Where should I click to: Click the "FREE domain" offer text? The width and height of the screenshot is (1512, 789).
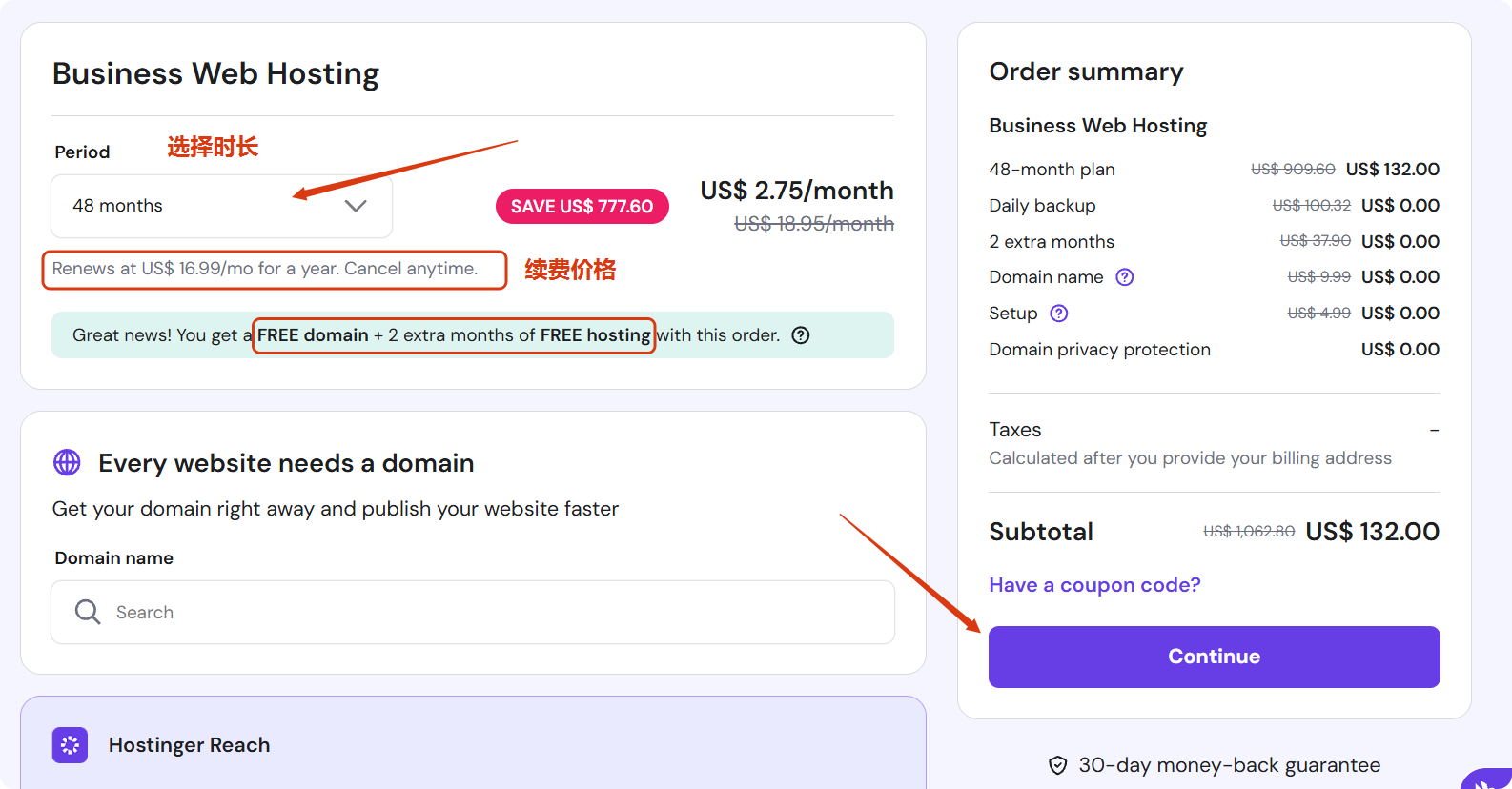(313, 335)
